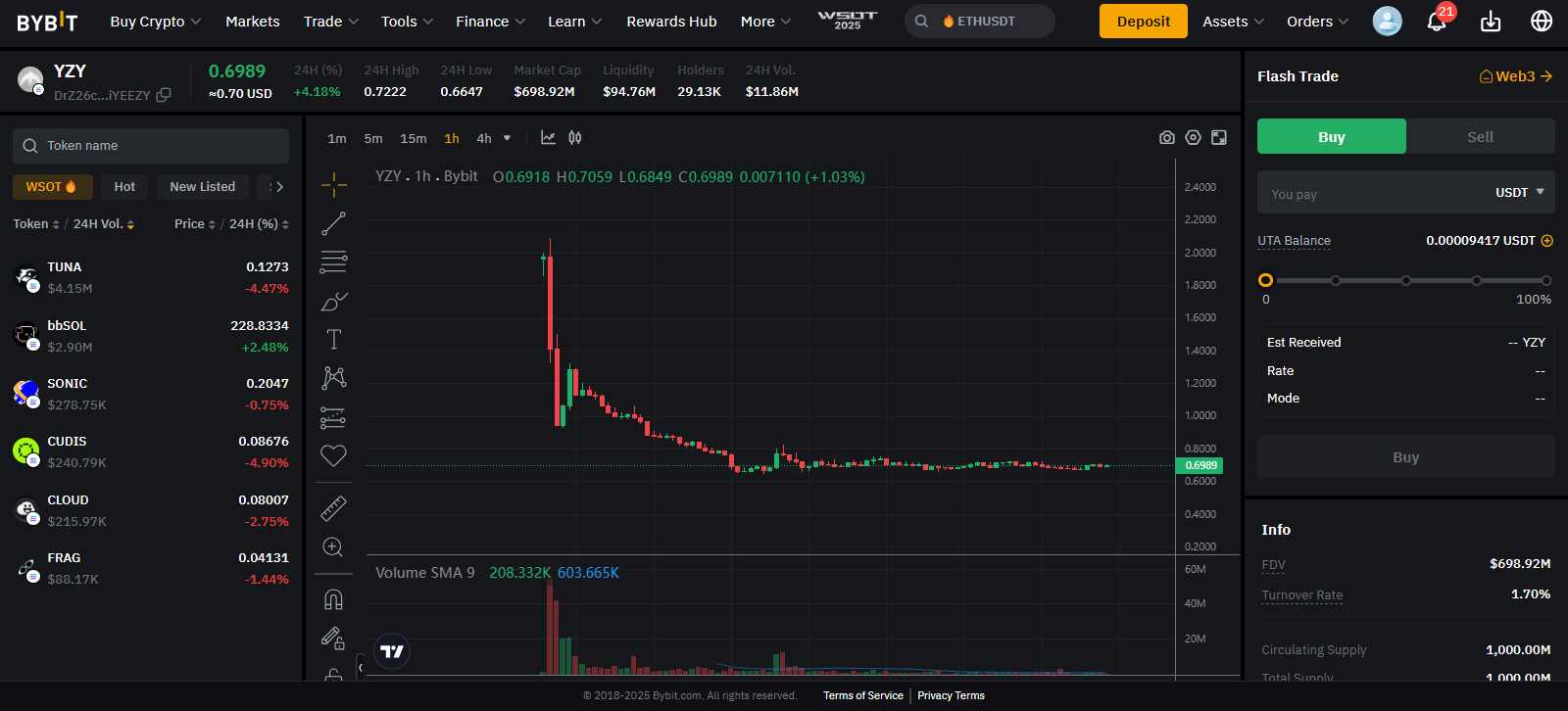This screenshot has width=1568, height=711.
Task: Click the heart favorites icon
Action: (x=333, y=455)
